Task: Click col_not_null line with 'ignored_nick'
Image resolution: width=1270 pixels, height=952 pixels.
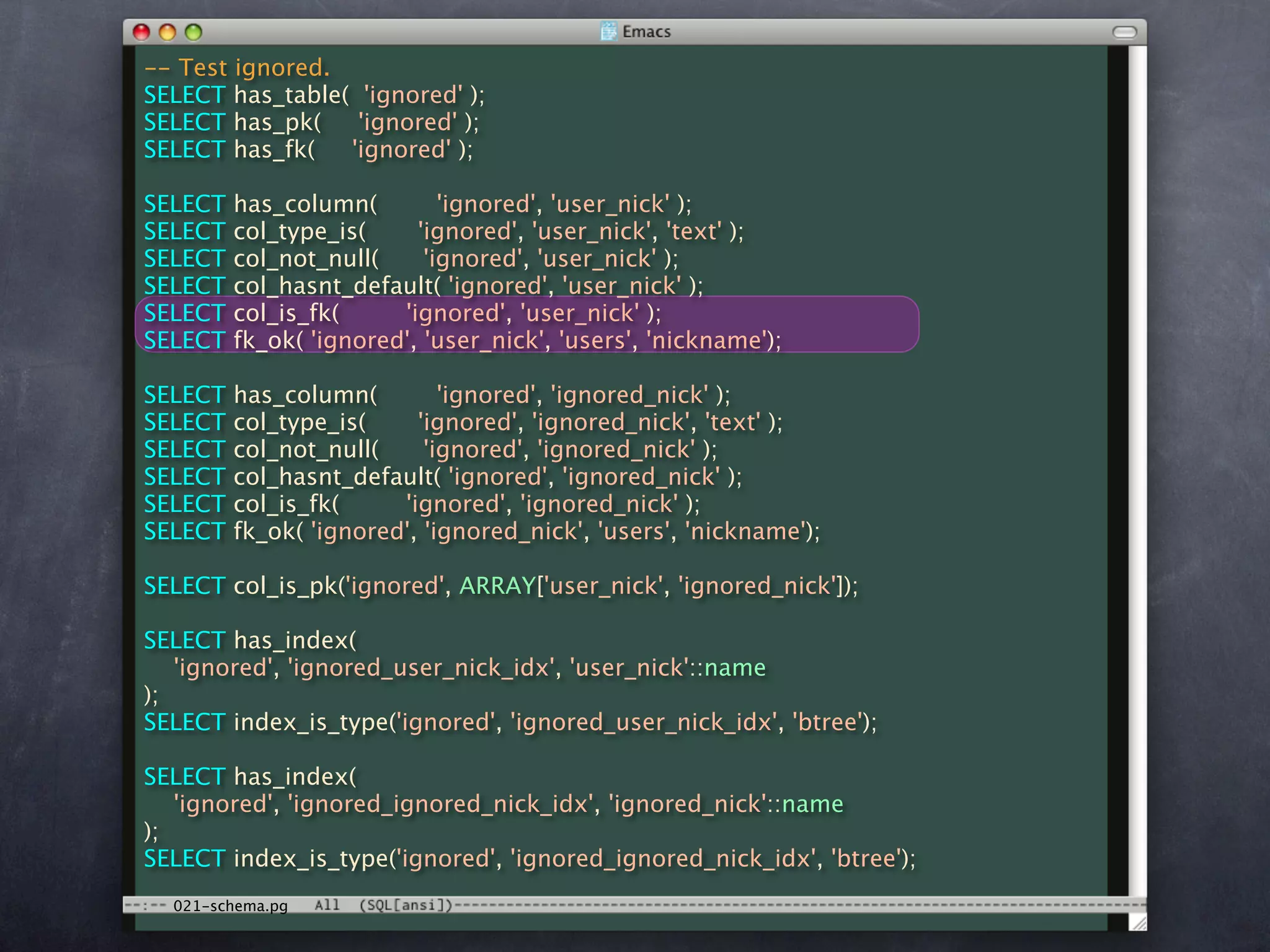Action: coord(430,449)
